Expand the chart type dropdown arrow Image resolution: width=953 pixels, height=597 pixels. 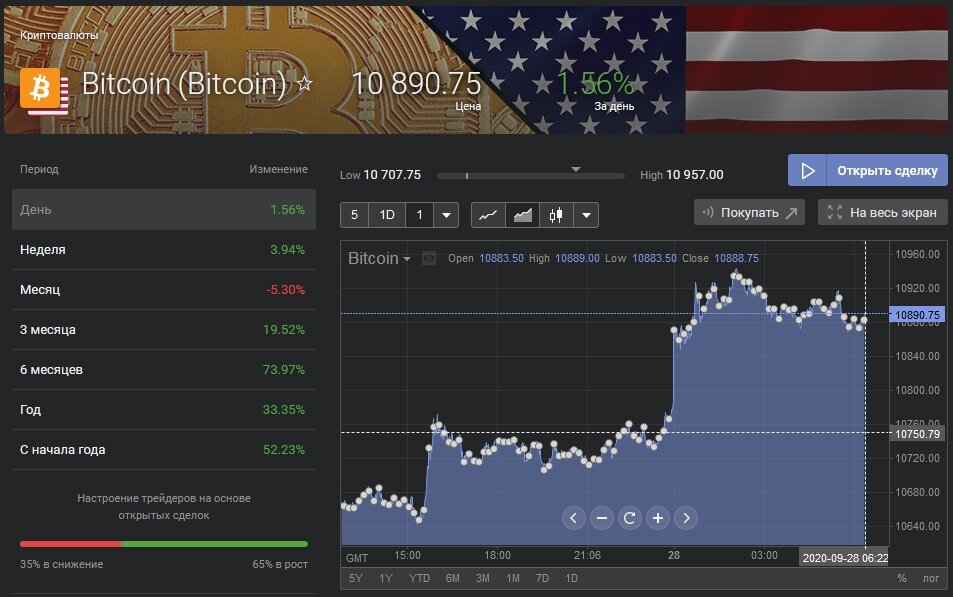586,214
